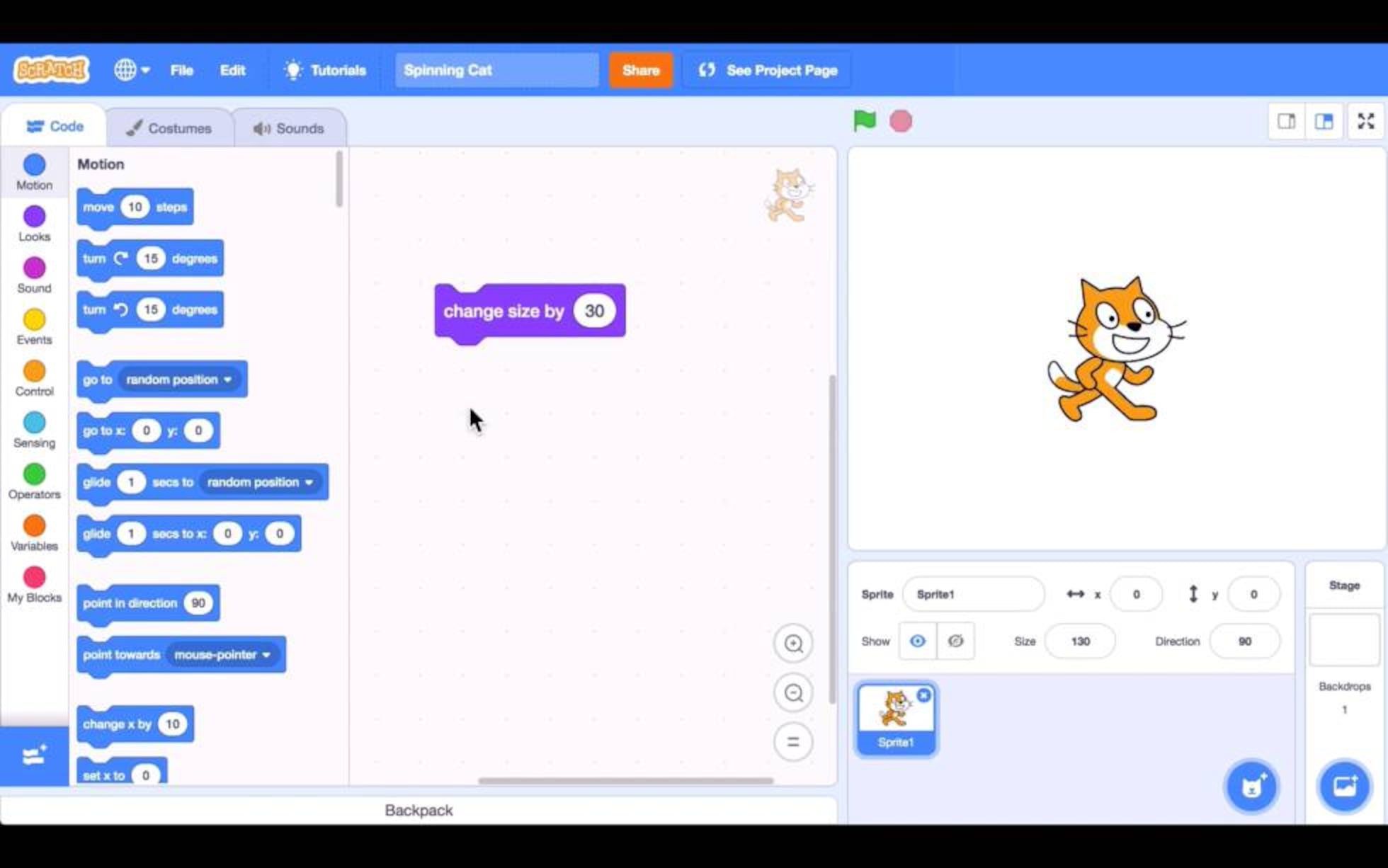Expand the go to random position dropdown
Viewport: 1388px width, 868px height.
(228, 379)
